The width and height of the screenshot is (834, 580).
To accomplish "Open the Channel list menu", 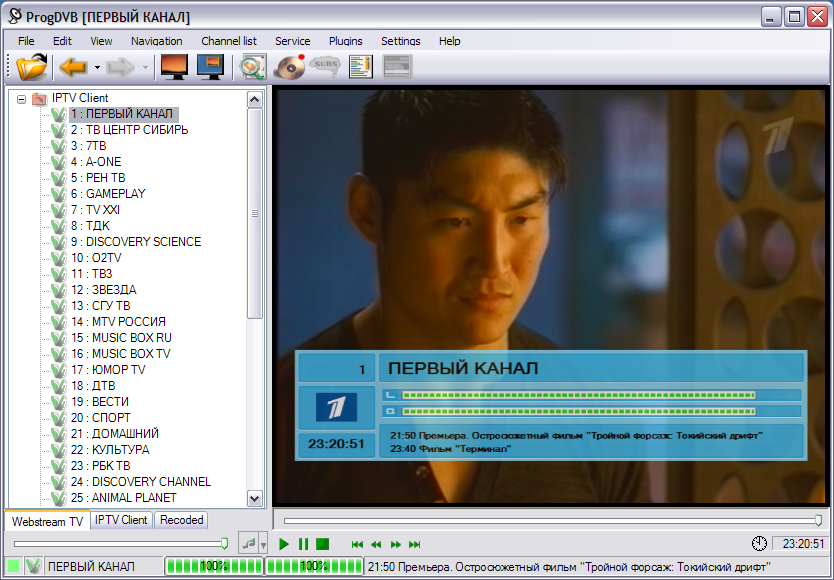I will (229, 41).
